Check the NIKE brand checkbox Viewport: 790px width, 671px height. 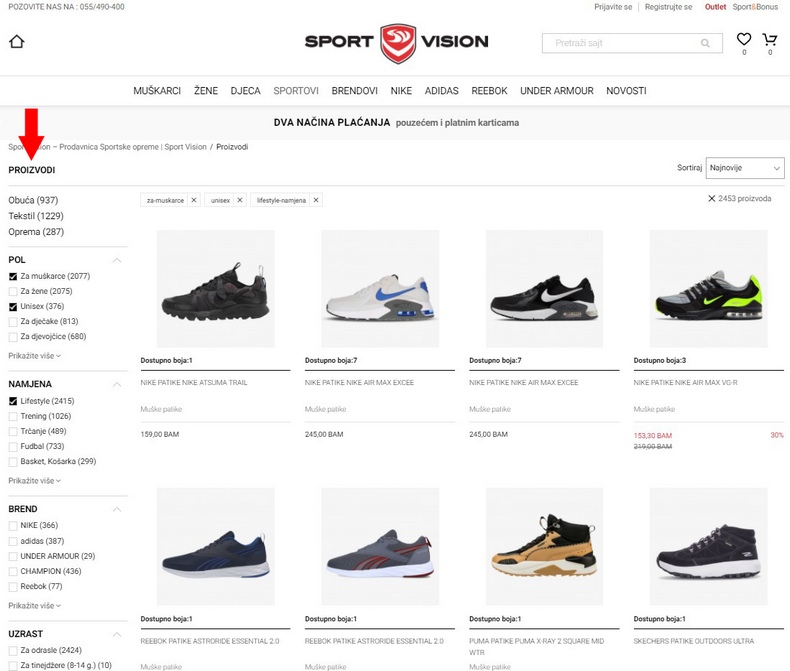click(x=13, y=526)
